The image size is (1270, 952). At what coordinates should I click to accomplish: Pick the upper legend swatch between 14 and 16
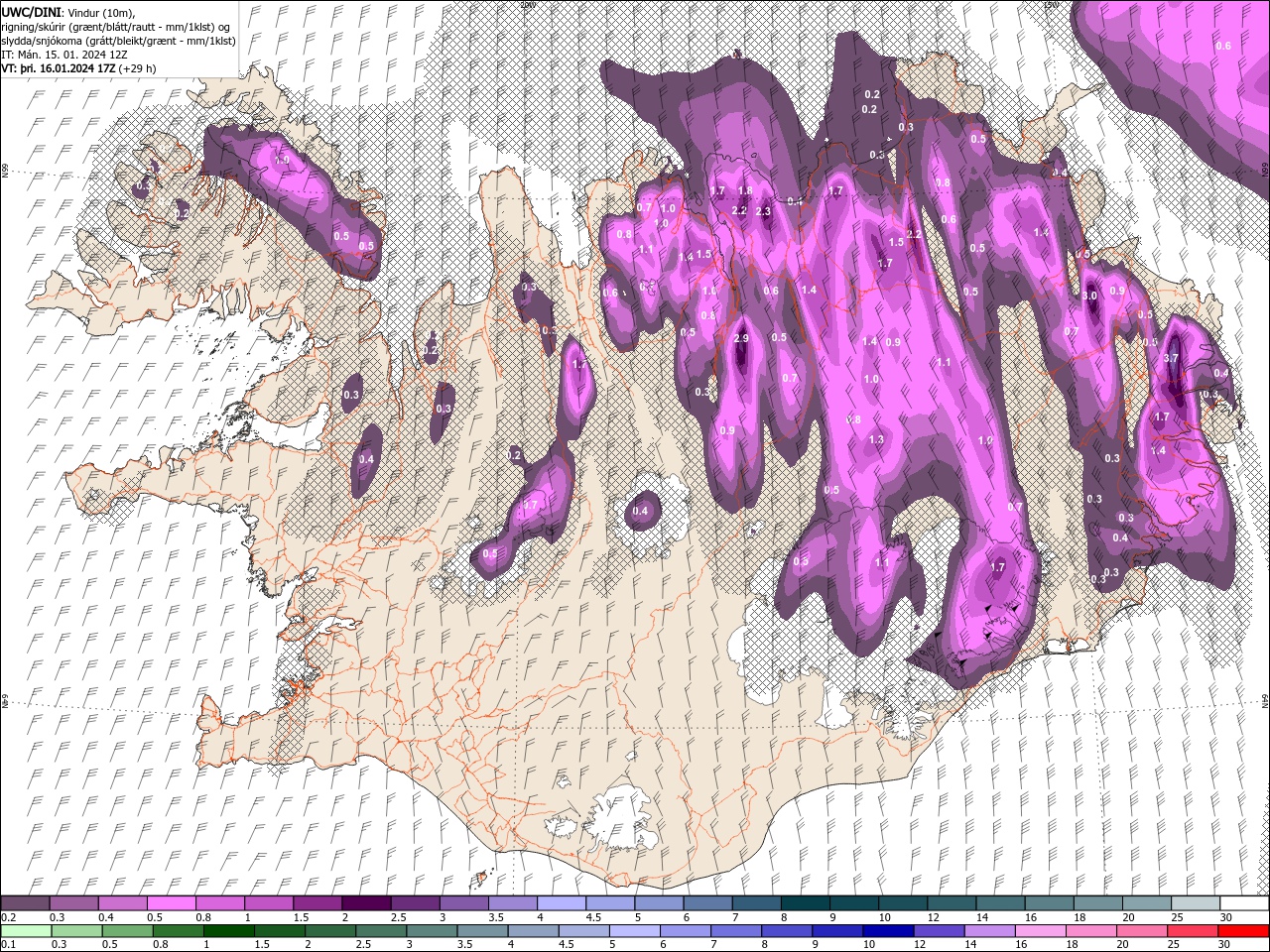pyautogui.click(x=998, y=903)
